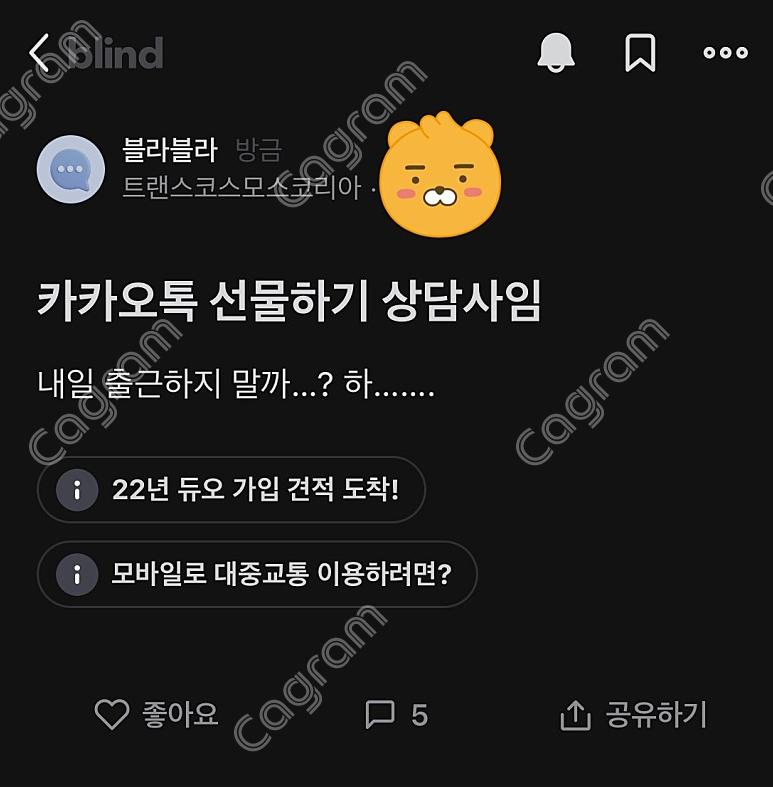This screenshot has height=787, width=773.
Task: Bookmark this post
Action: tap(640, 53)
